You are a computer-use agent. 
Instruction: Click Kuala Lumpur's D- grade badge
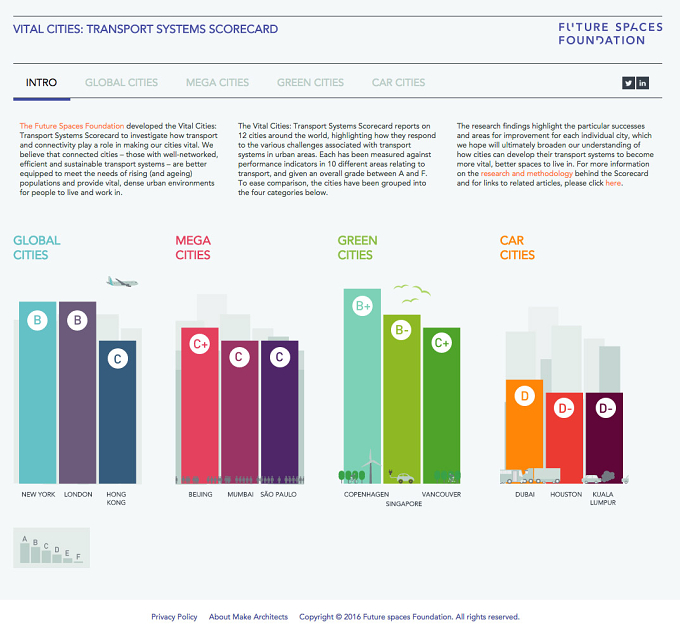coord(605,408)
